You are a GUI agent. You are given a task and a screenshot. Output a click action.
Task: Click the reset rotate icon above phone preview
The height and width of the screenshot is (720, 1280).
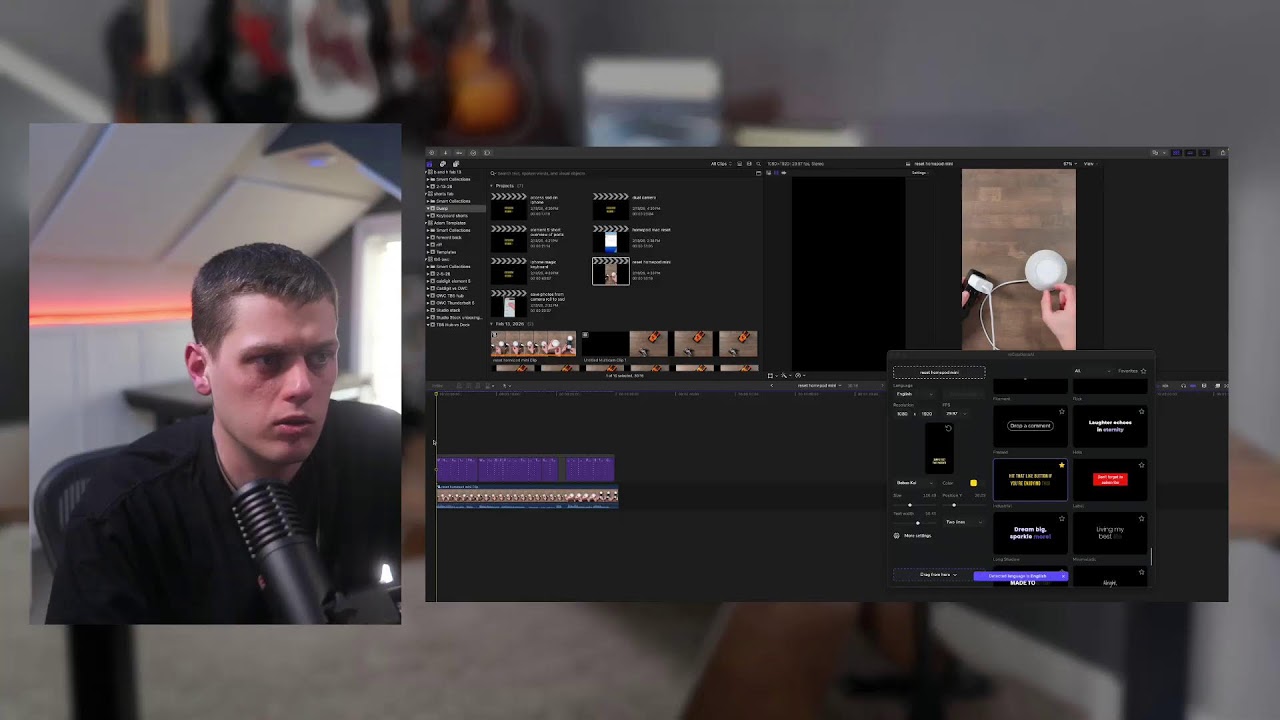pyautogui.click(x=948, y=428)
